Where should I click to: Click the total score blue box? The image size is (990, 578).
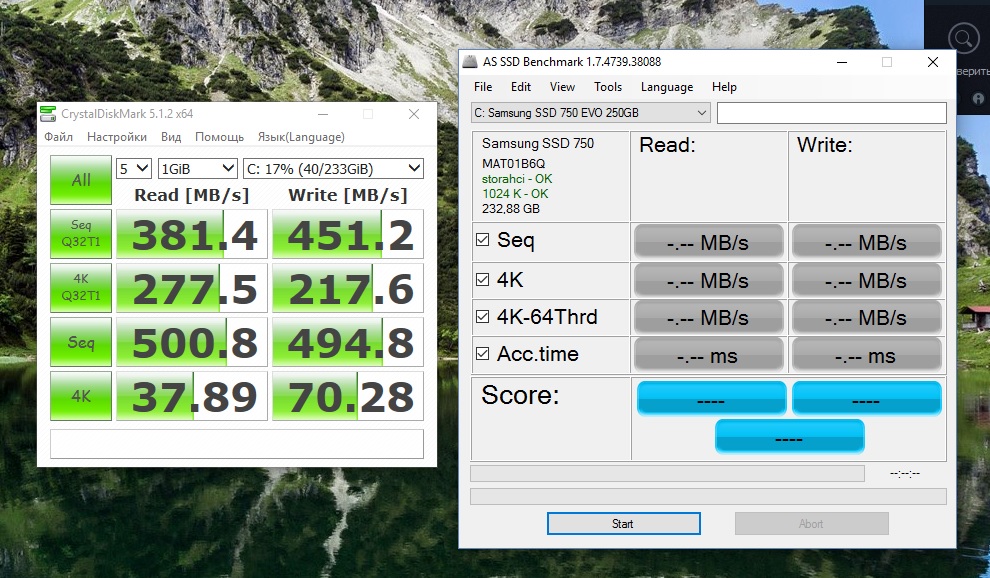[789, 436]
